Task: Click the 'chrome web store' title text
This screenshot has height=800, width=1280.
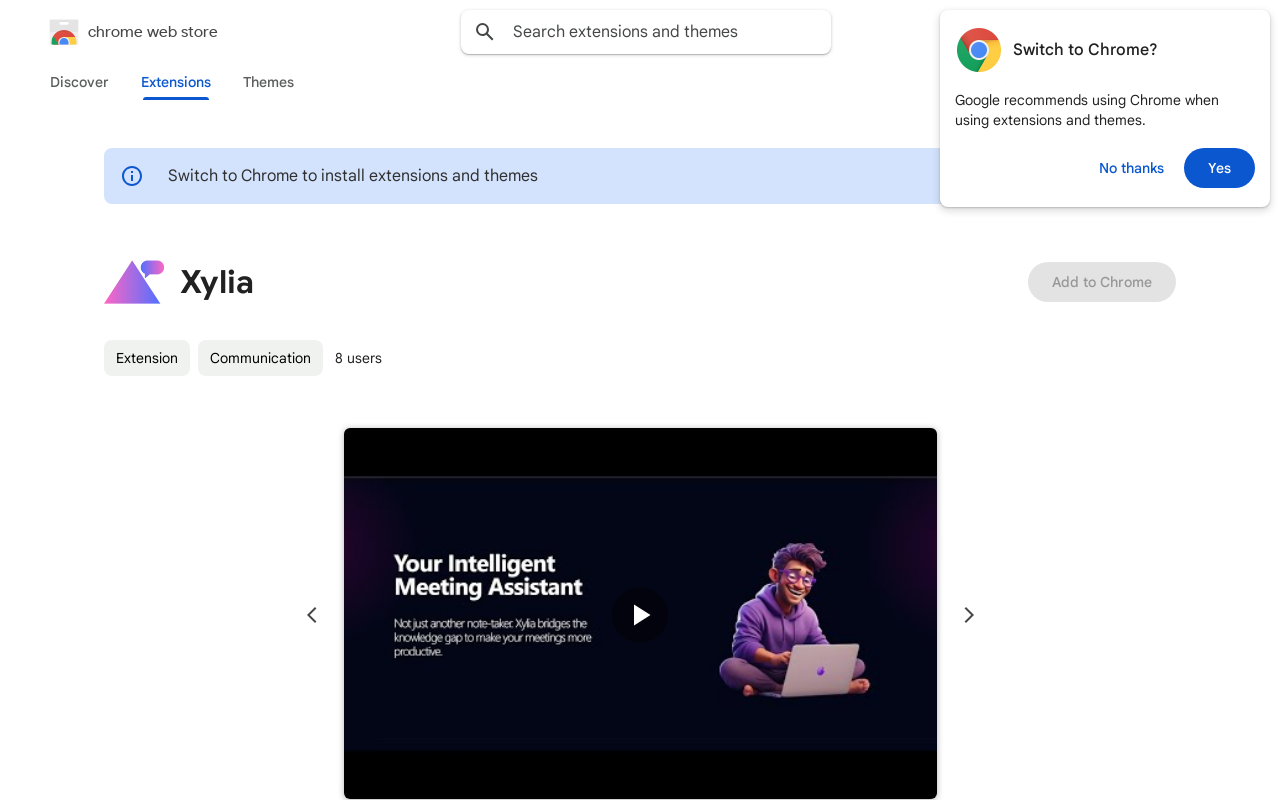Action: (152, 32)
